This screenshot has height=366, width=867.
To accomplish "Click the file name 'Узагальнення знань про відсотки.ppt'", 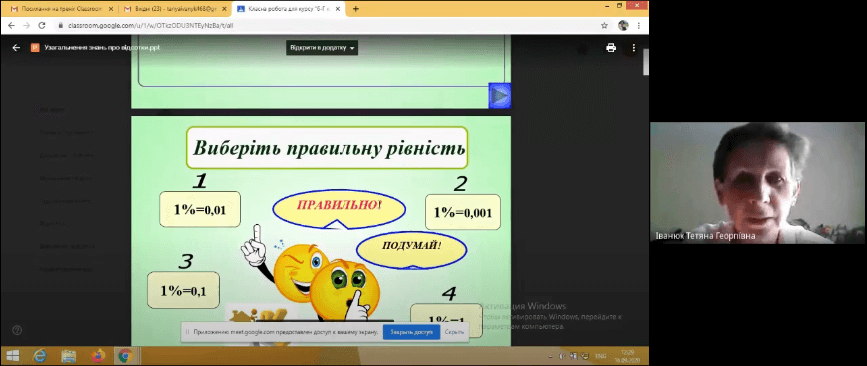I will point(102,48).
